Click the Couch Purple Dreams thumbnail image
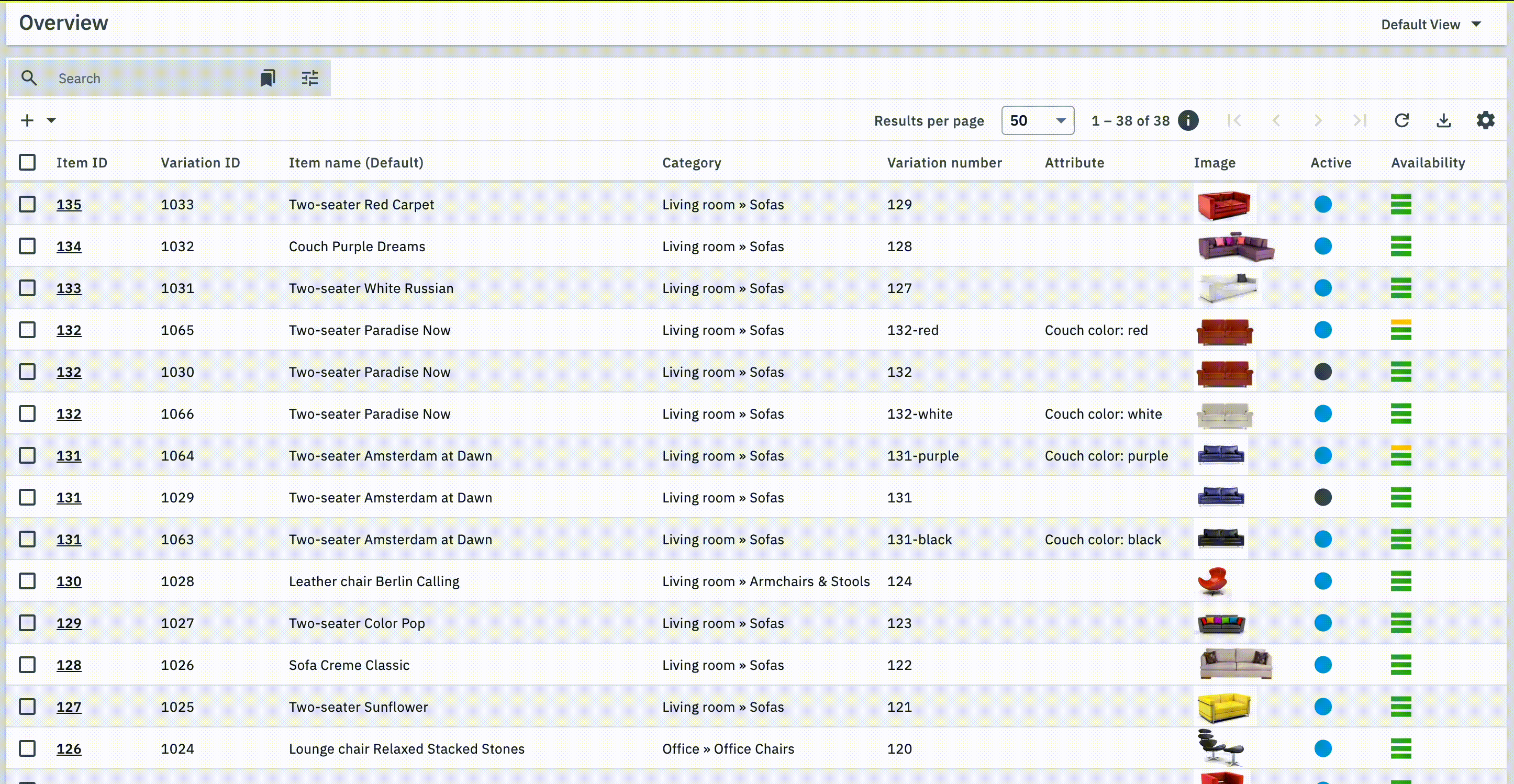Screen dimensions: 1514x784 point(1235,247)
